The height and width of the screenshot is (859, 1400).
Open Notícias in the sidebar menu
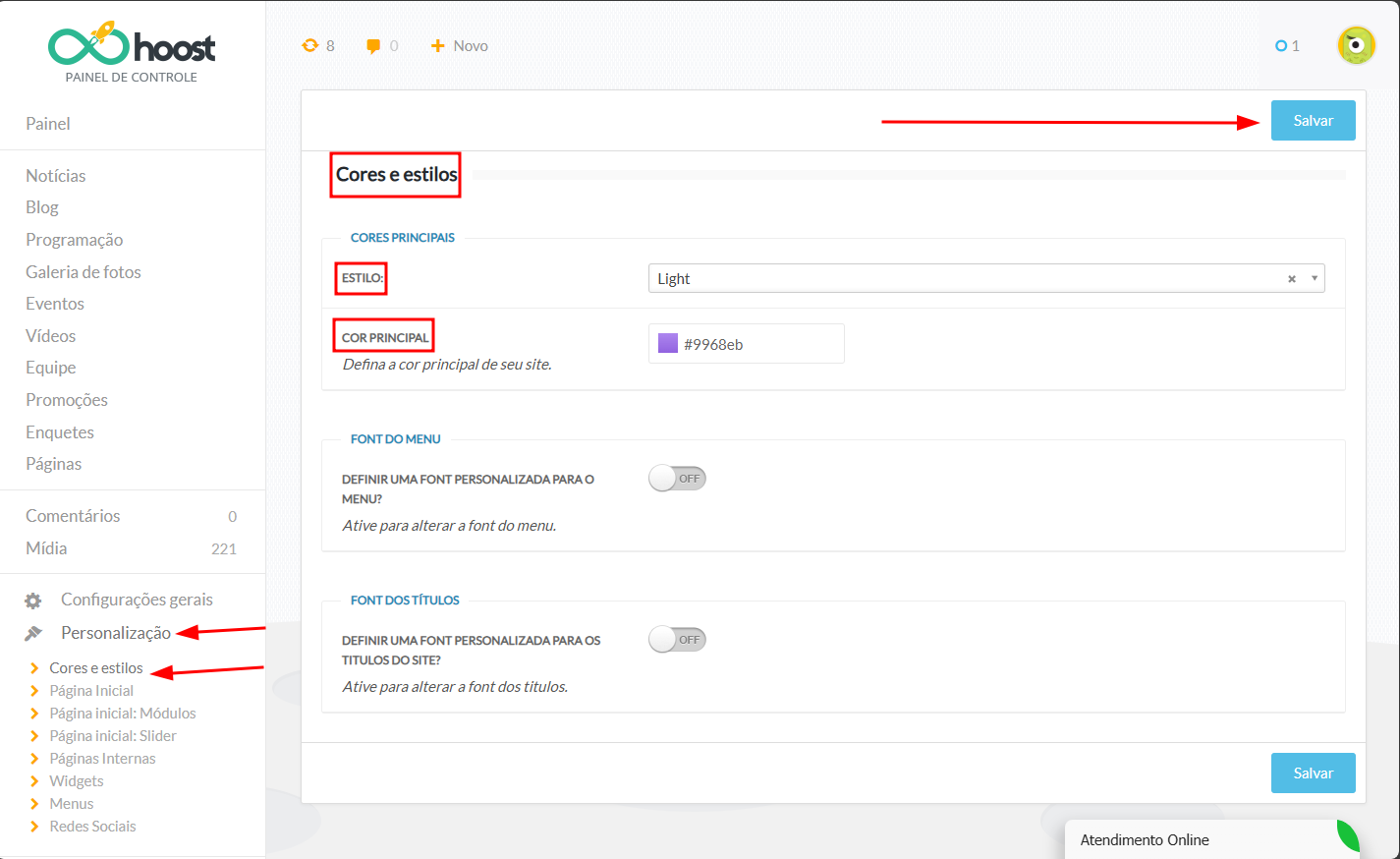[x=56, y=176]
